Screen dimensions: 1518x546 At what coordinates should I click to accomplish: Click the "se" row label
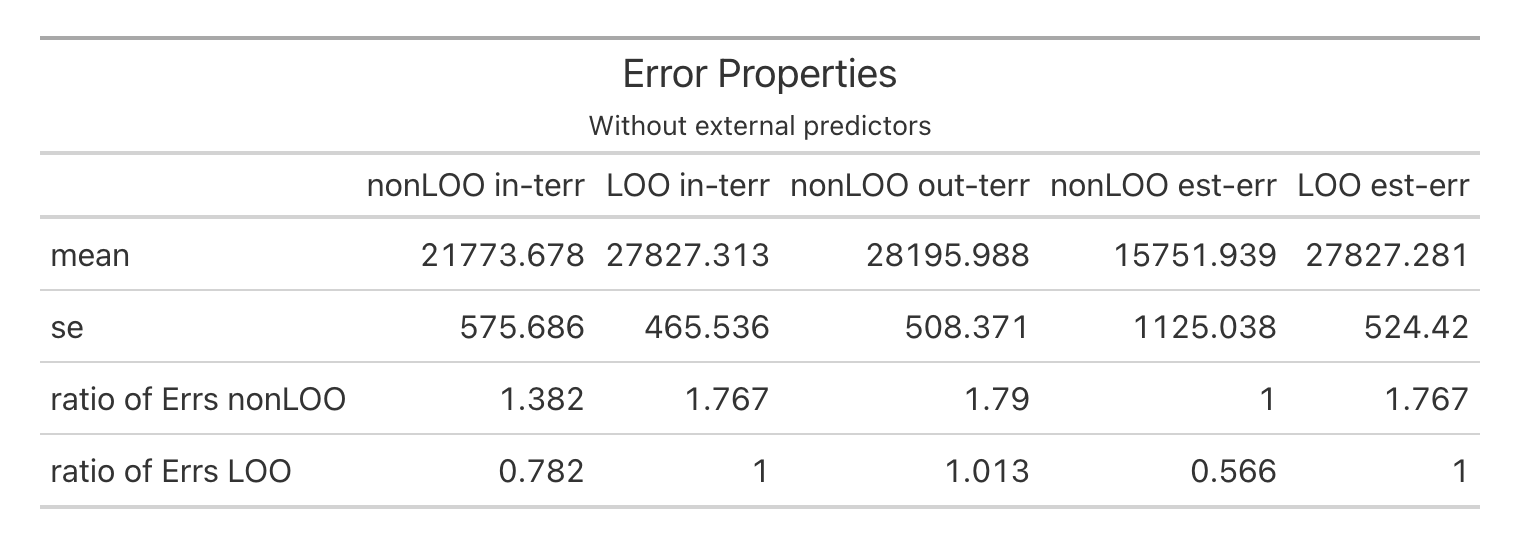coord(67,327)
